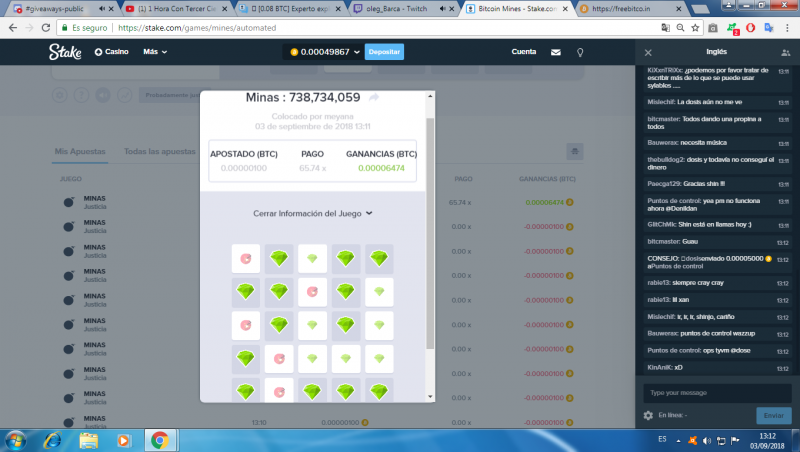
Task: Click the incognito icon above bets table
Action: pyautogui.click(x=574, y=152)
